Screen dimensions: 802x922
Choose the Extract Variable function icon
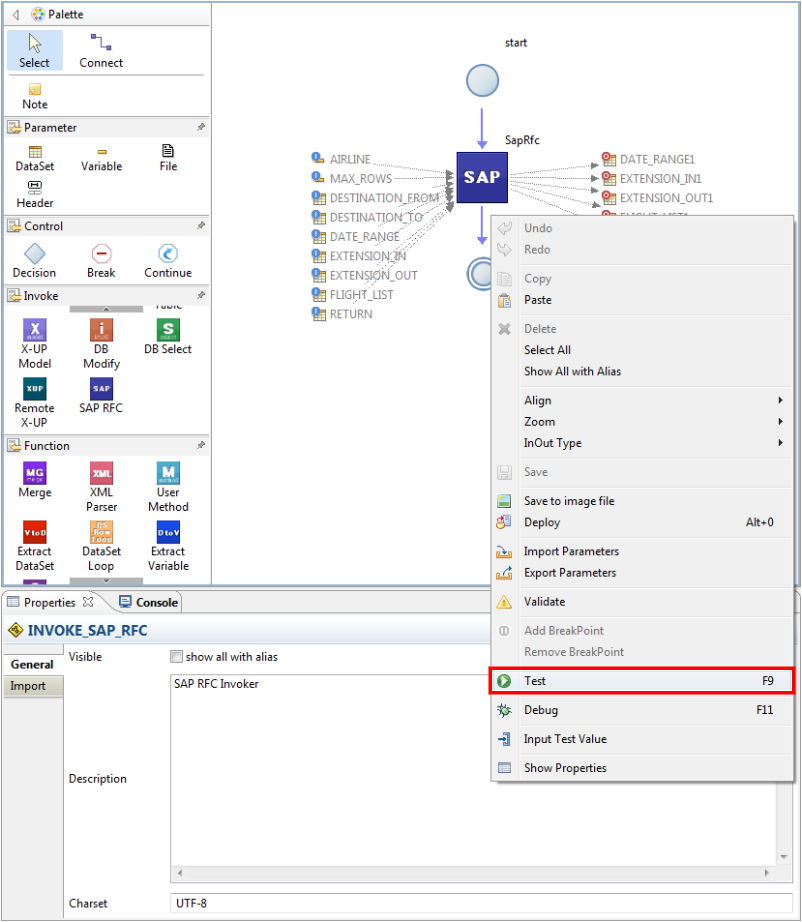(x=168, y=546)
